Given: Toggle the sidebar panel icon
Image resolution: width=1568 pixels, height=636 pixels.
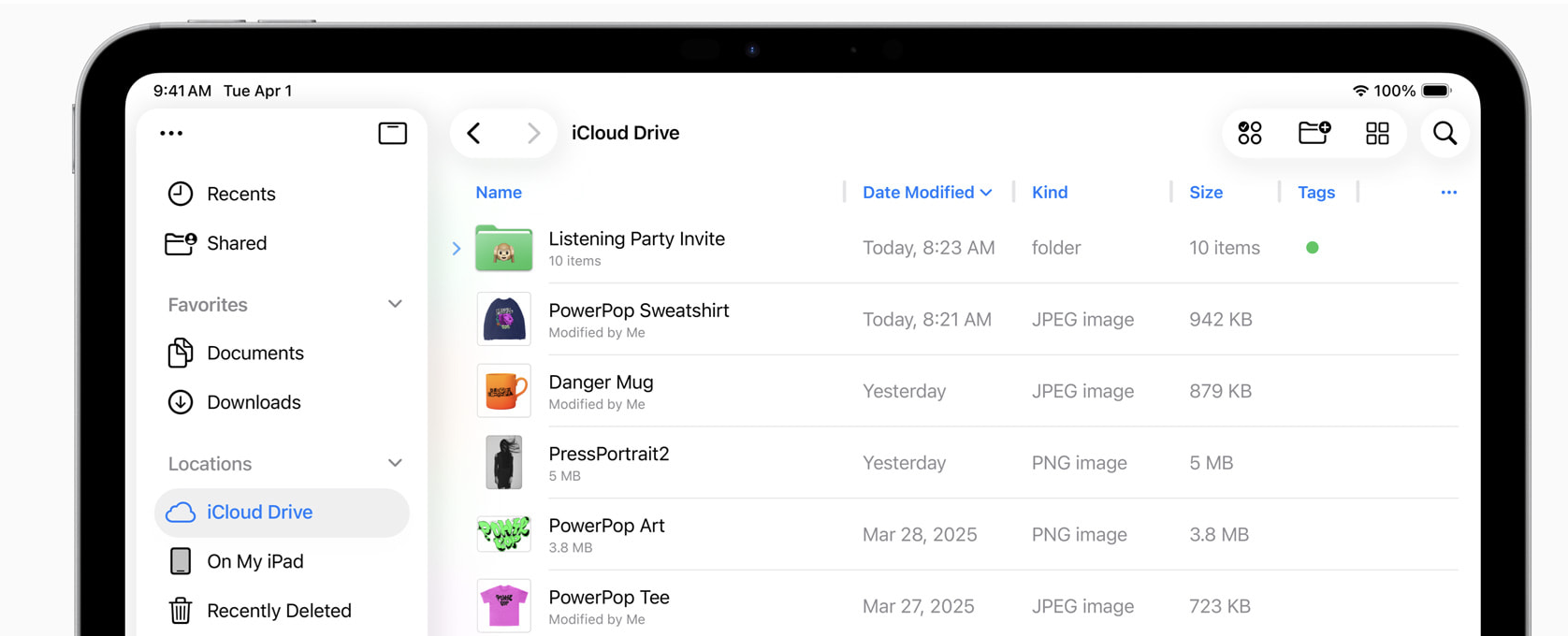Looking at the screenshot, I should (392, 133).
